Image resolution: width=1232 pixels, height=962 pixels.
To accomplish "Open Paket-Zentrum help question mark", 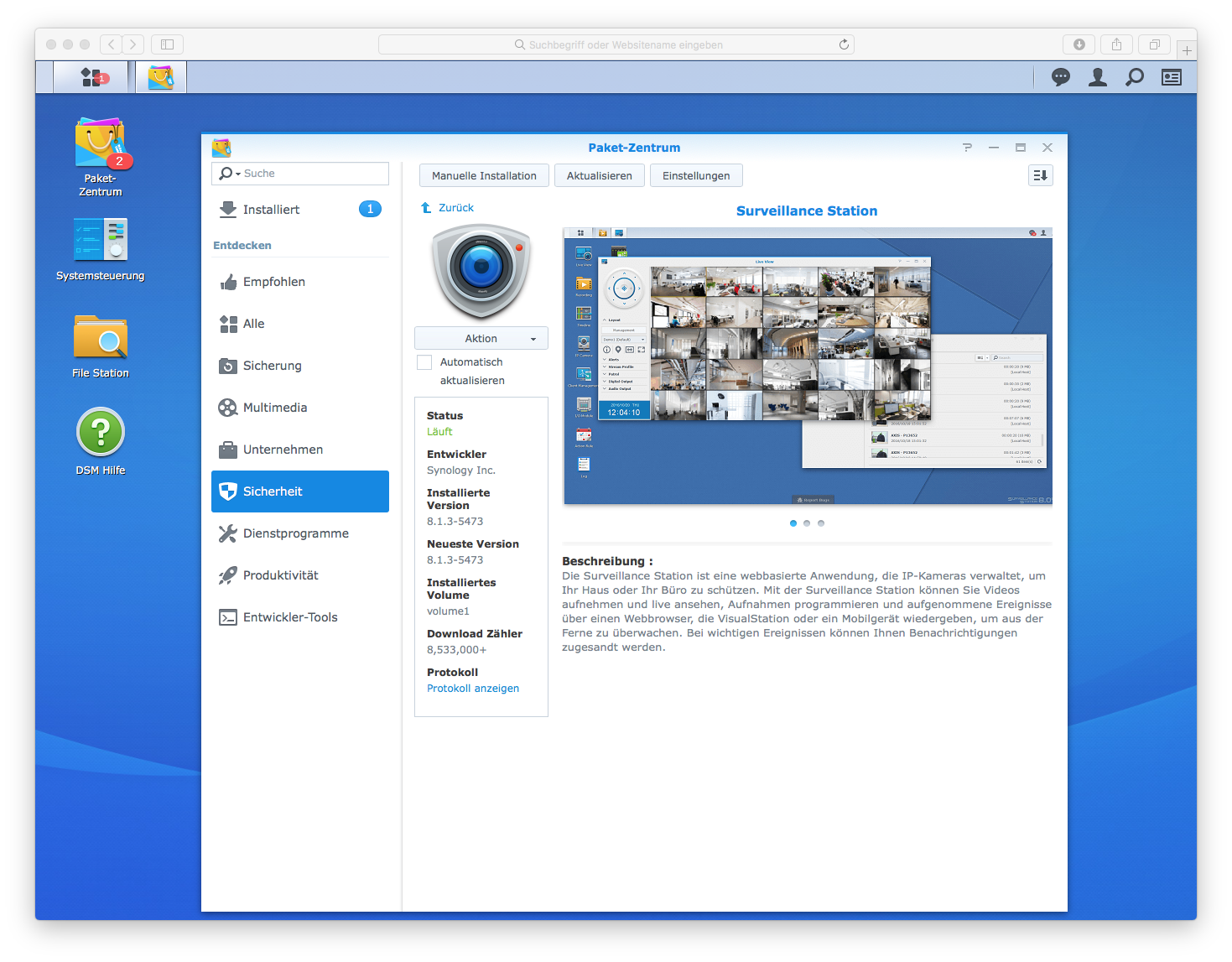I will point(967,148).
